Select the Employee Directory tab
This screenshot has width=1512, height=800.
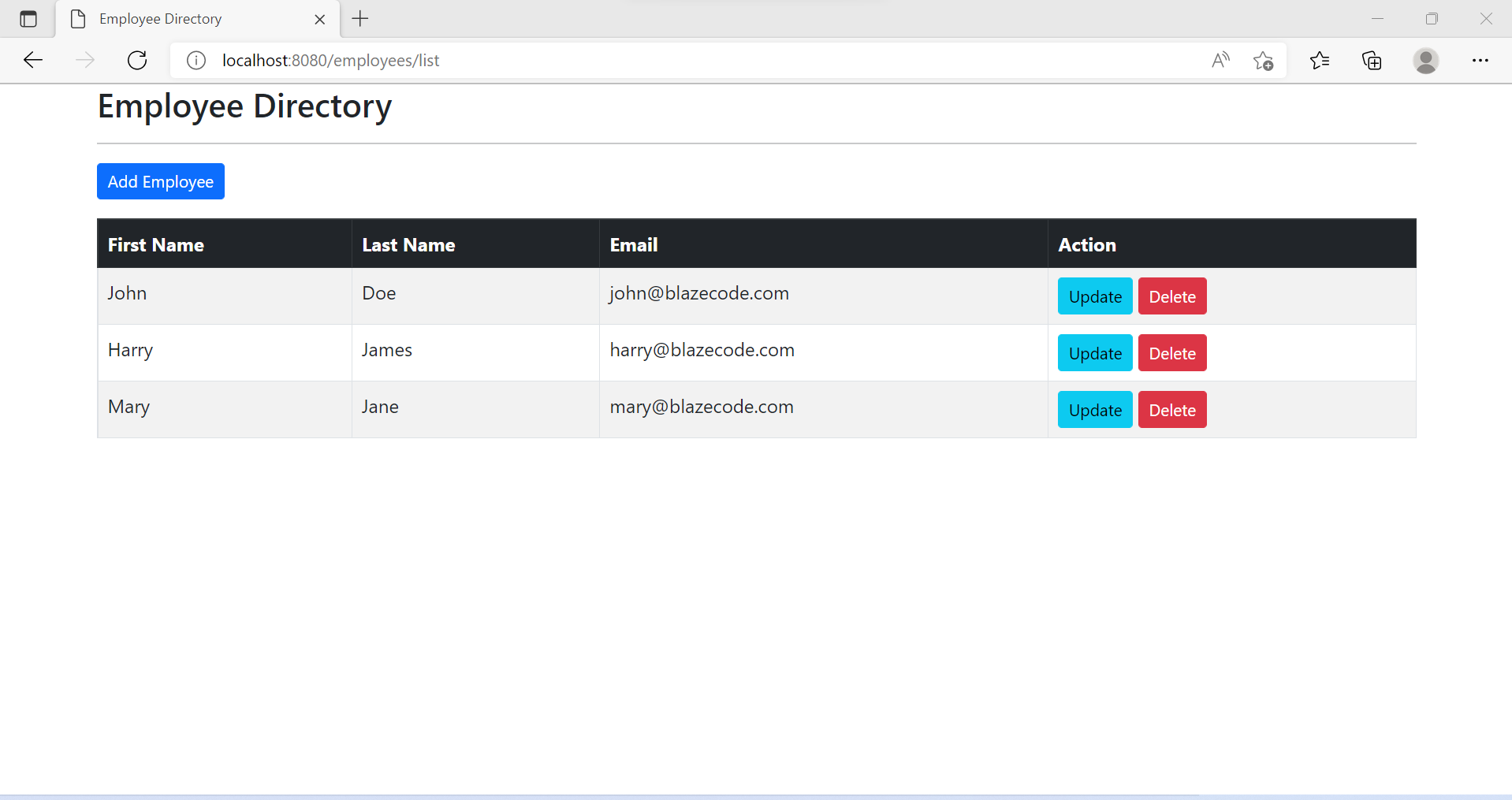198,19
